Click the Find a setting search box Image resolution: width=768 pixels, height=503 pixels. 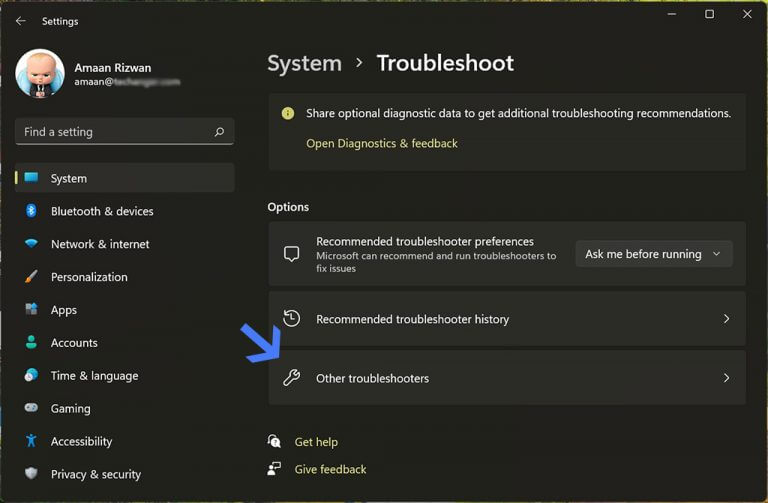pyautogui.click(x=124, y=132)
